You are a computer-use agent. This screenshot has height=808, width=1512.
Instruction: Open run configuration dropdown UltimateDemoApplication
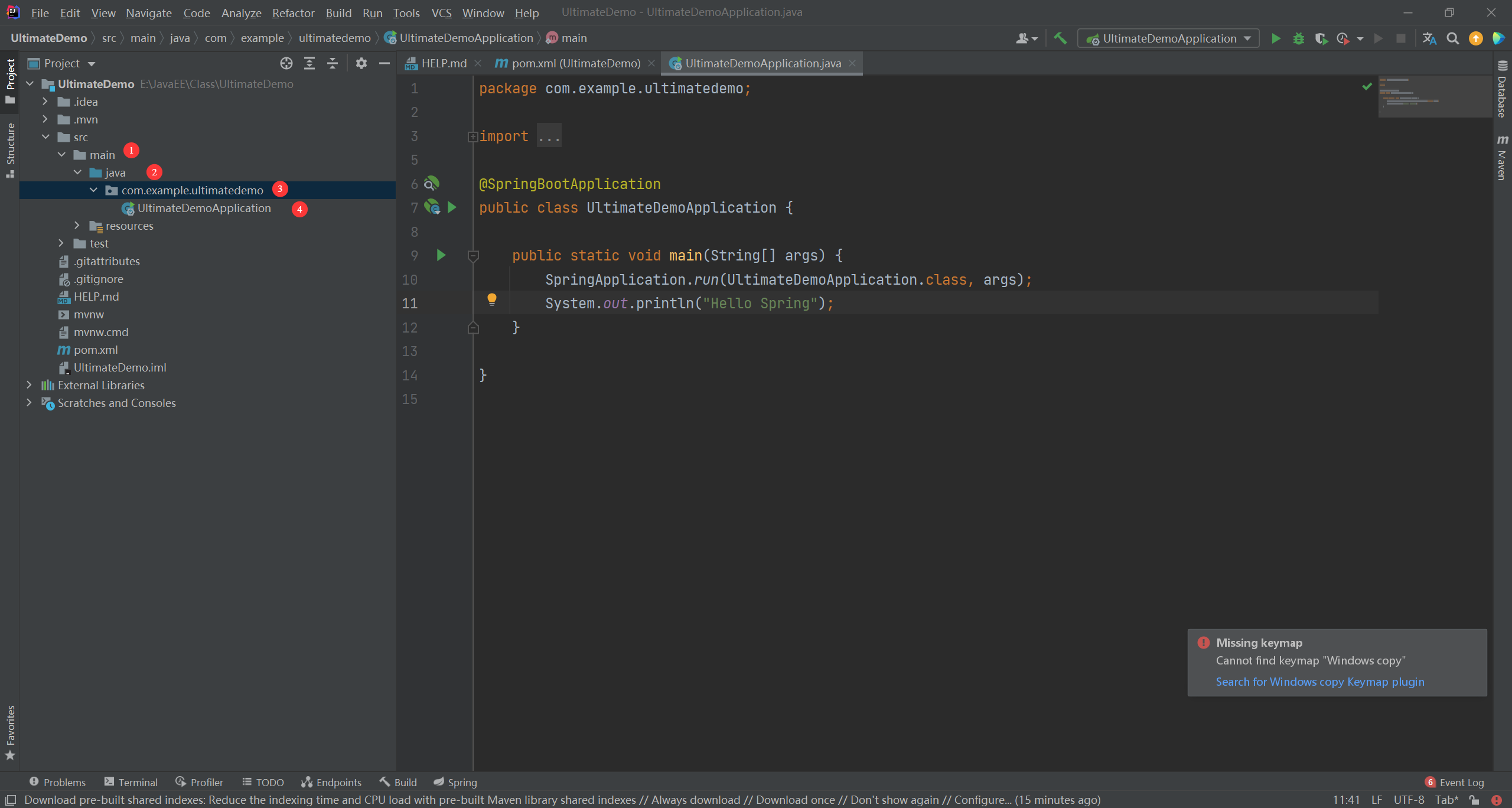click(x=1168, y=38)
